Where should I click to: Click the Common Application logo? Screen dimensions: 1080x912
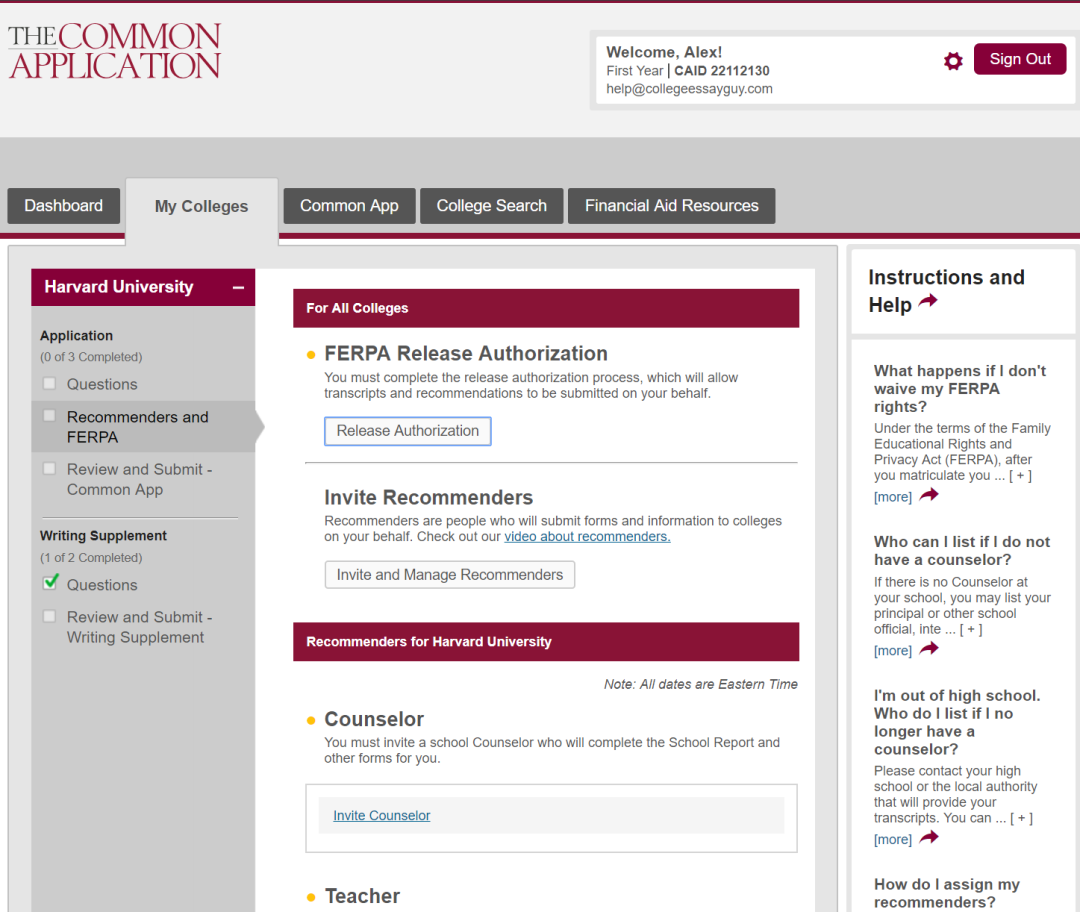(x=114, y=51)
